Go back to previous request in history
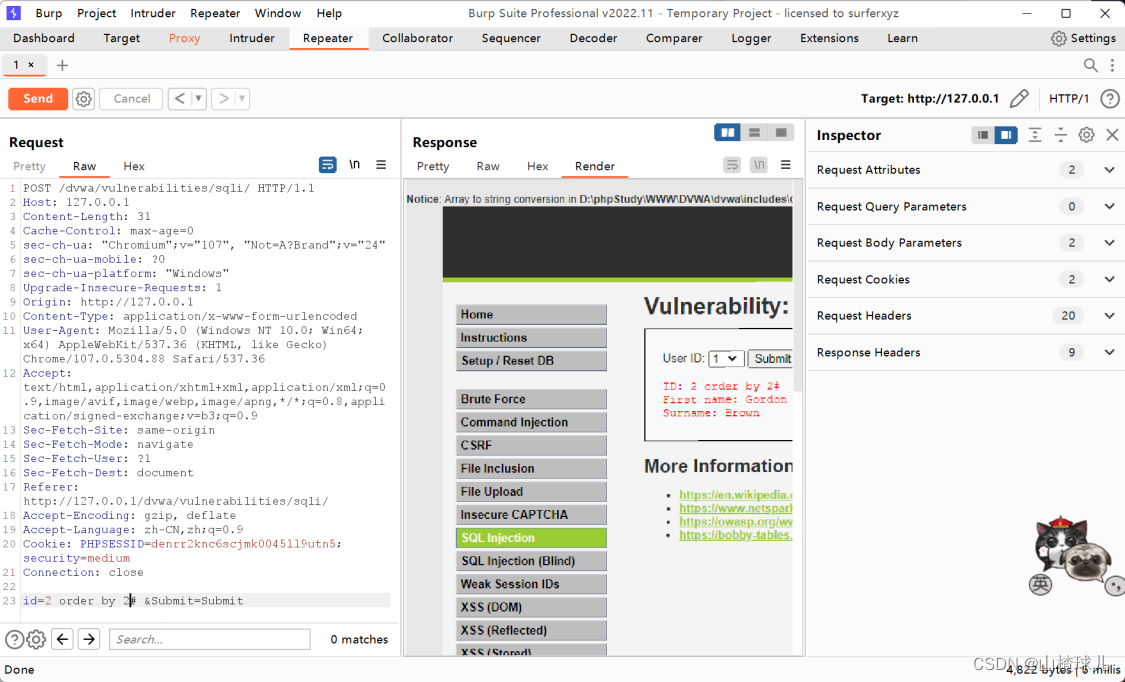 pos(179,99)
